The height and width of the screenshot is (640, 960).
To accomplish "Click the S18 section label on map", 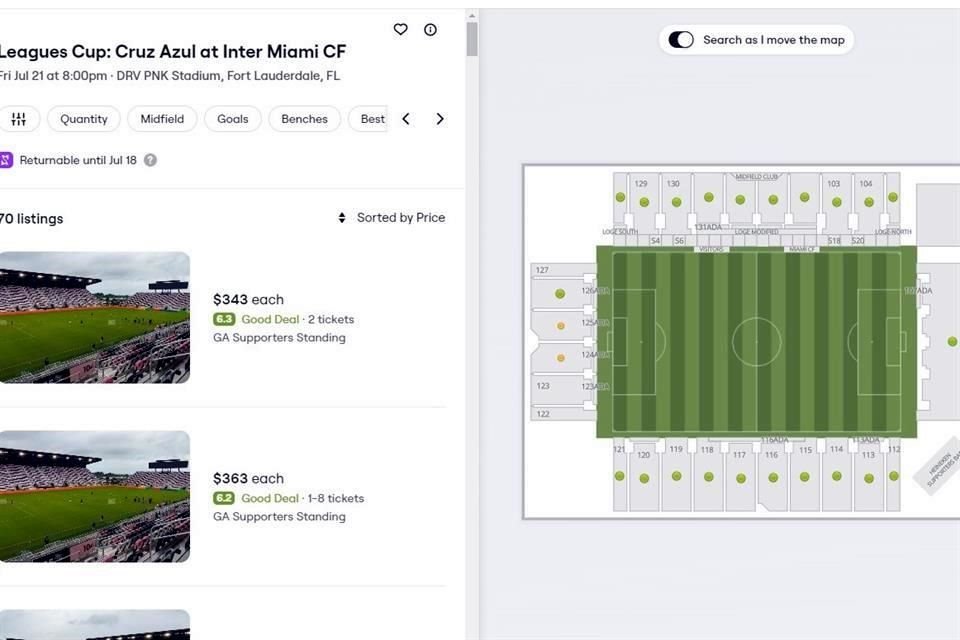I will coord(834,241).
